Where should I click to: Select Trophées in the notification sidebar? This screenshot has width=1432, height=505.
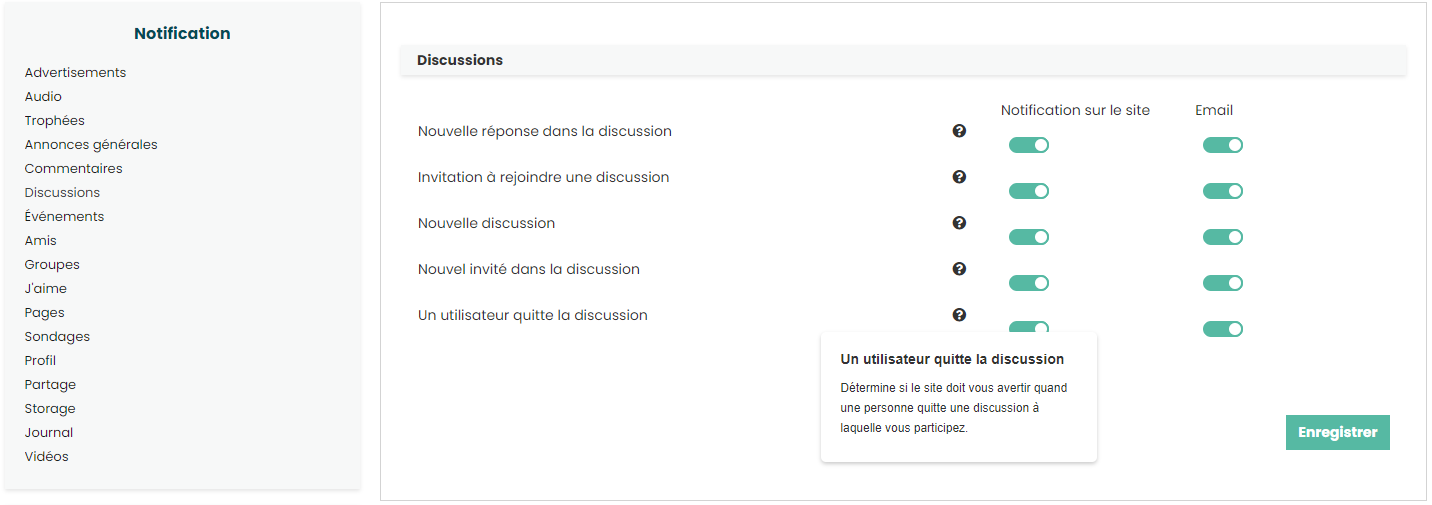(55, 121)
